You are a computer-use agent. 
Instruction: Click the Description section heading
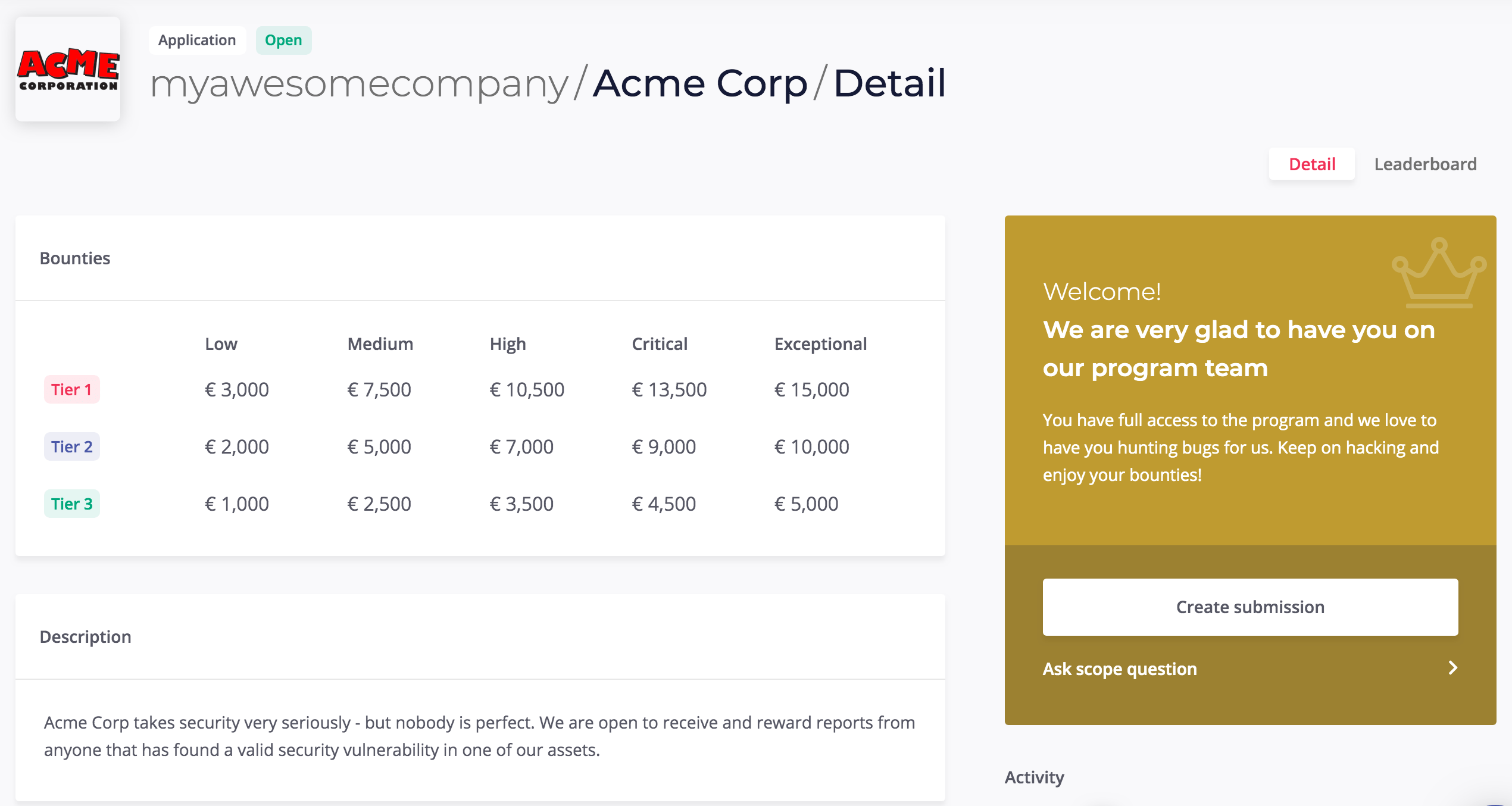pos(85,637)
